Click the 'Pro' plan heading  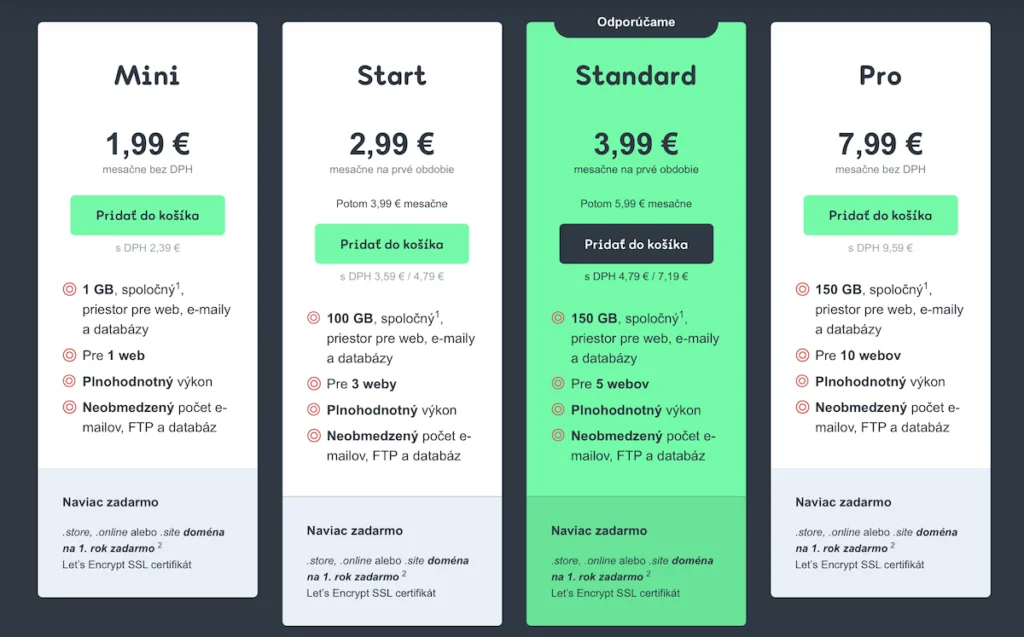pyautogui.click(x=880, y=76)
